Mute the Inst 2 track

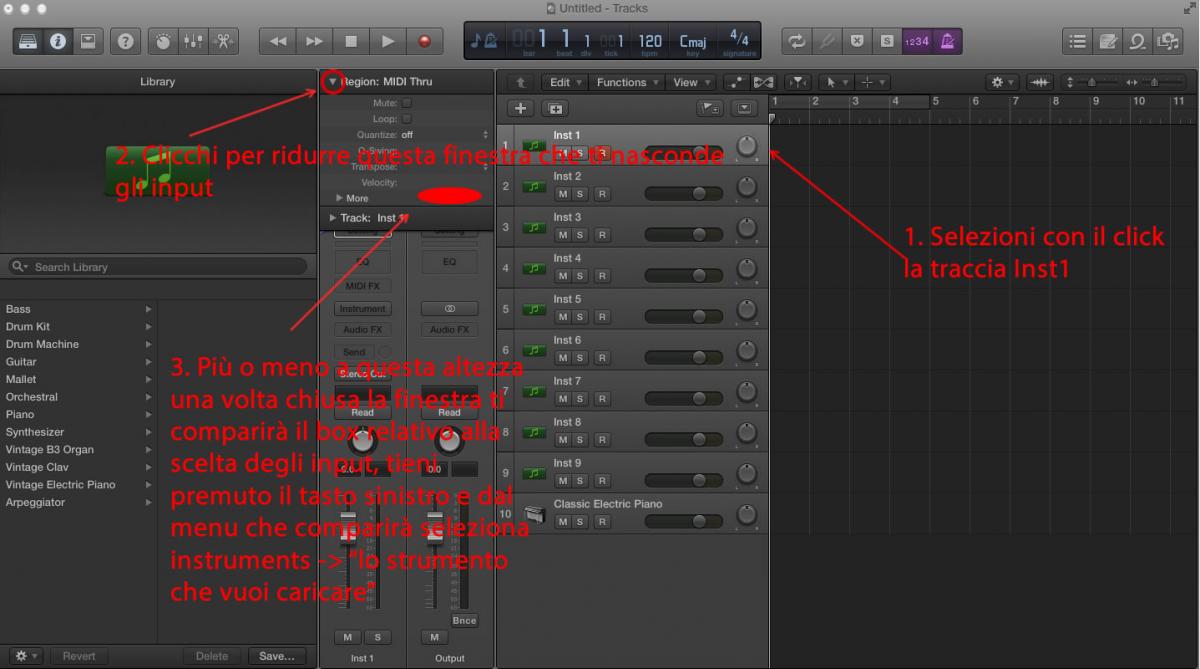coord(563,193)
